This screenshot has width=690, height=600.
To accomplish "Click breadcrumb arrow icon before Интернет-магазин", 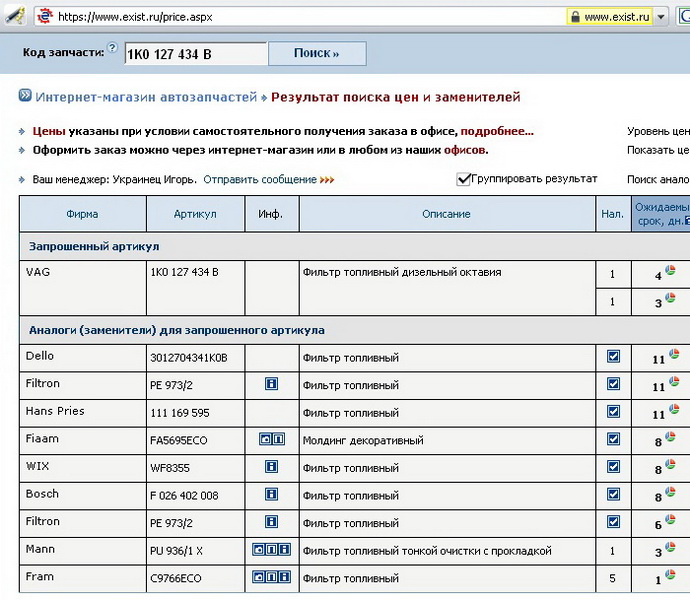I will (25, 95).
